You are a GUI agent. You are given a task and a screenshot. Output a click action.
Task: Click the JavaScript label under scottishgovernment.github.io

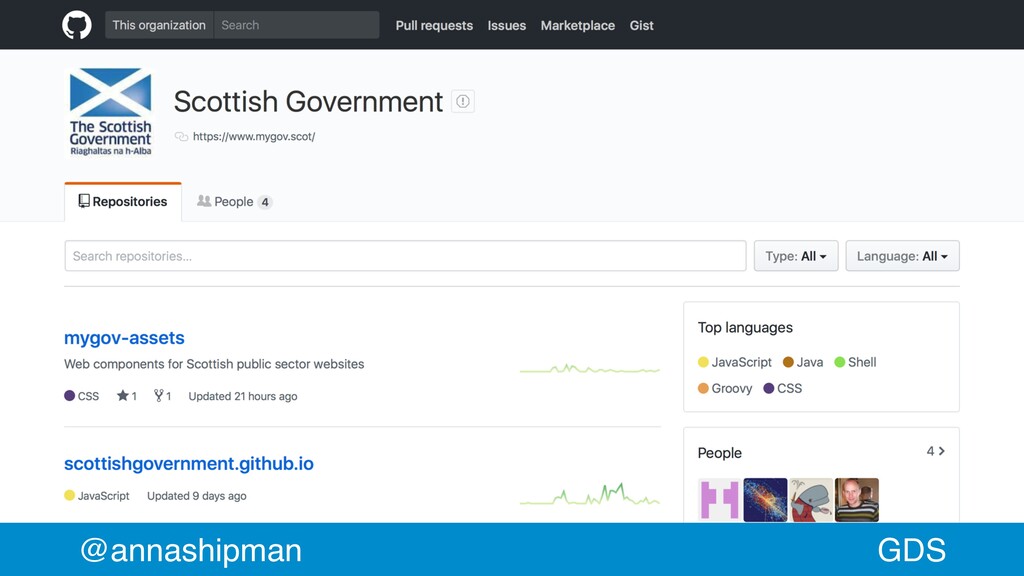[103, 496]
